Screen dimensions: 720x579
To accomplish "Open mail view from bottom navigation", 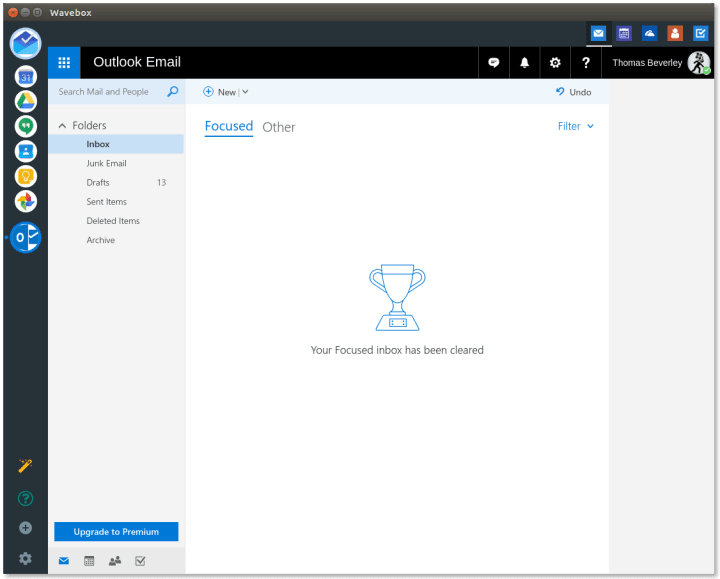I will click(64, 561).
